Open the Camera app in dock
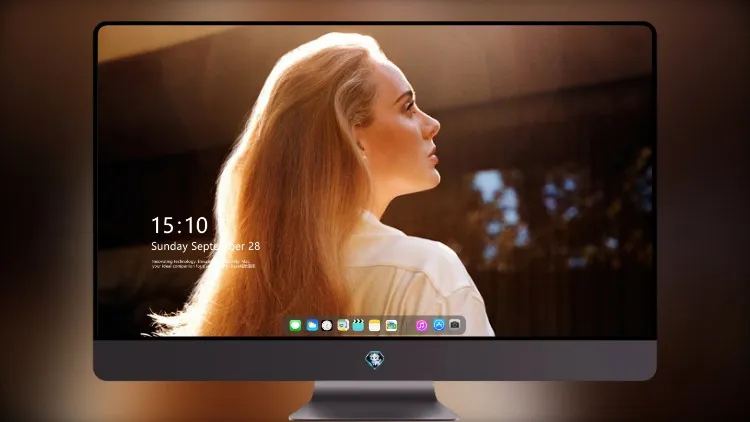750x422 pixels. click(455, 325)
